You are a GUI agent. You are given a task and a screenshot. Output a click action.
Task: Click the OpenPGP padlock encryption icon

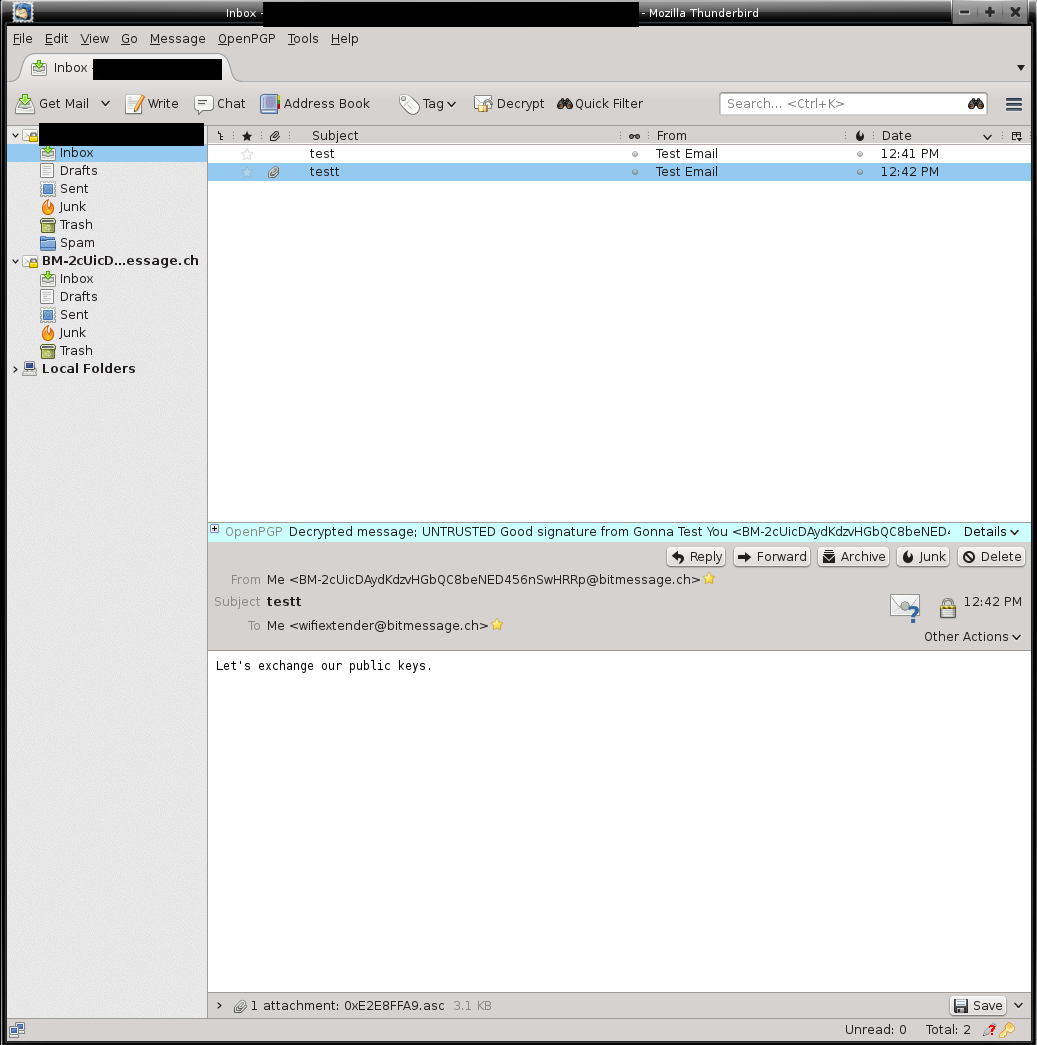[x=947, y=607]
